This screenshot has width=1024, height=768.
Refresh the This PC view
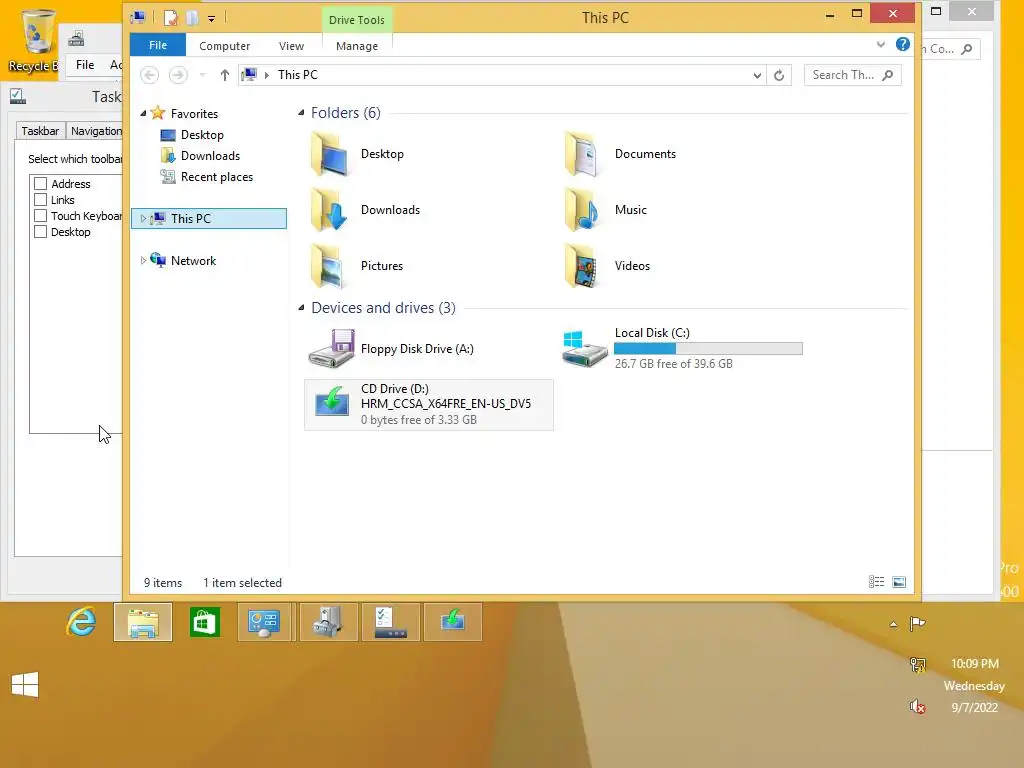click(779, 75)
